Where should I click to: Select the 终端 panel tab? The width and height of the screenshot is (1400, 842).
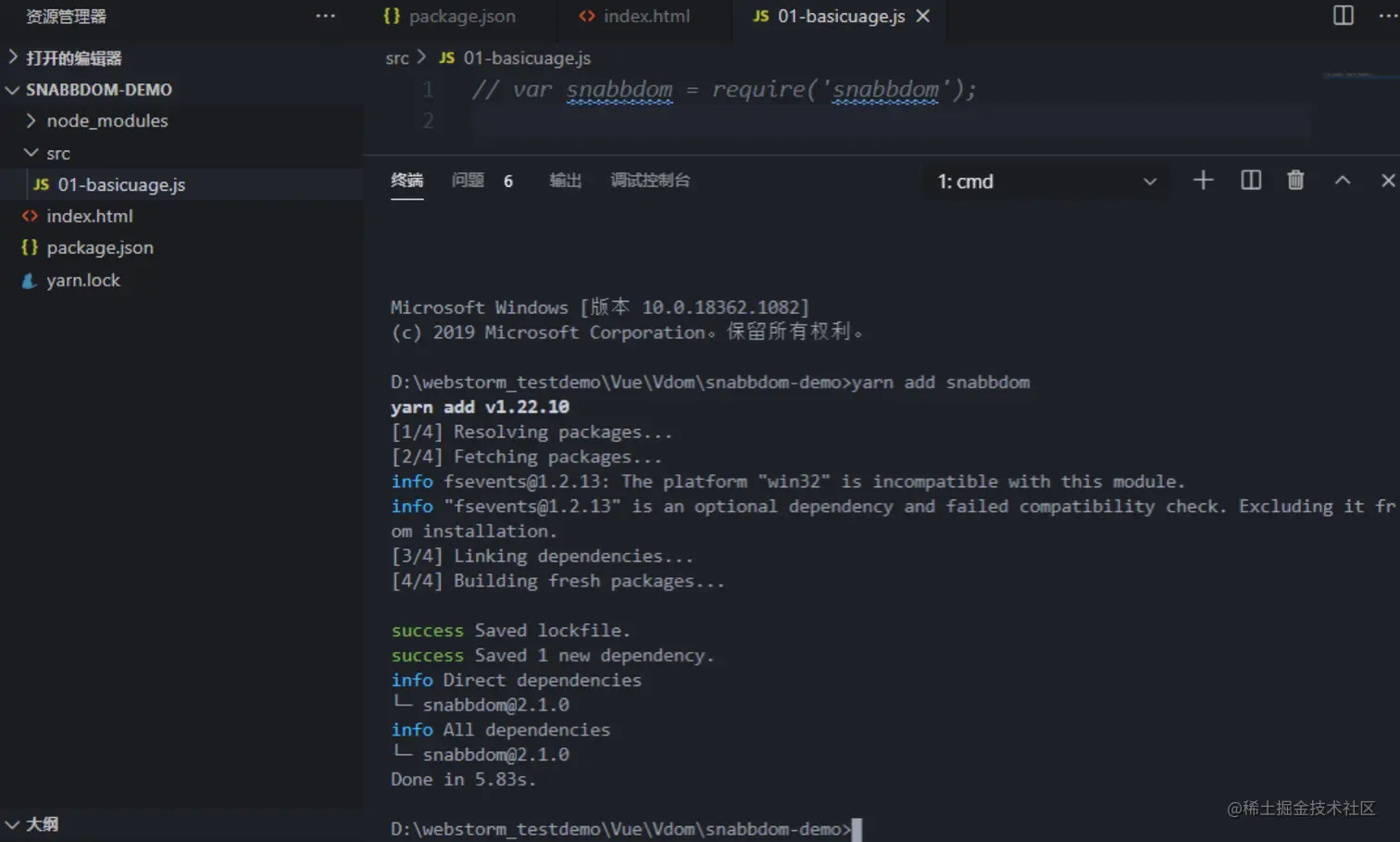pos(406,180)
